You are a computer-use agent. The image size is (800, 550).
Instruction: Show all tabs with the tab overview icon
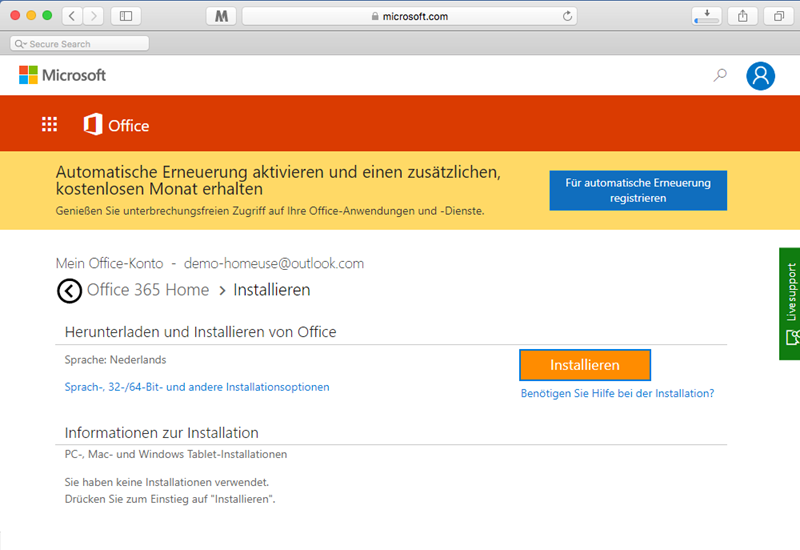pos(779,16)
